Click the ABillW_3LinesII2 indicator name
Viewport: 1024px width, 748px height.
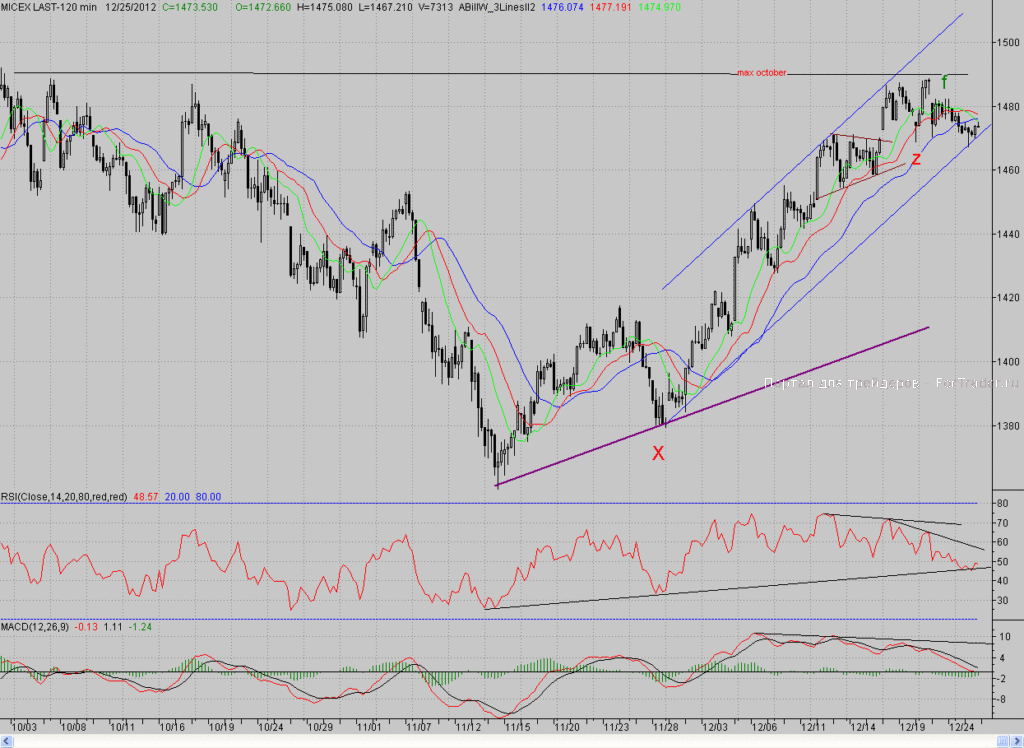(x=497, y=7)
